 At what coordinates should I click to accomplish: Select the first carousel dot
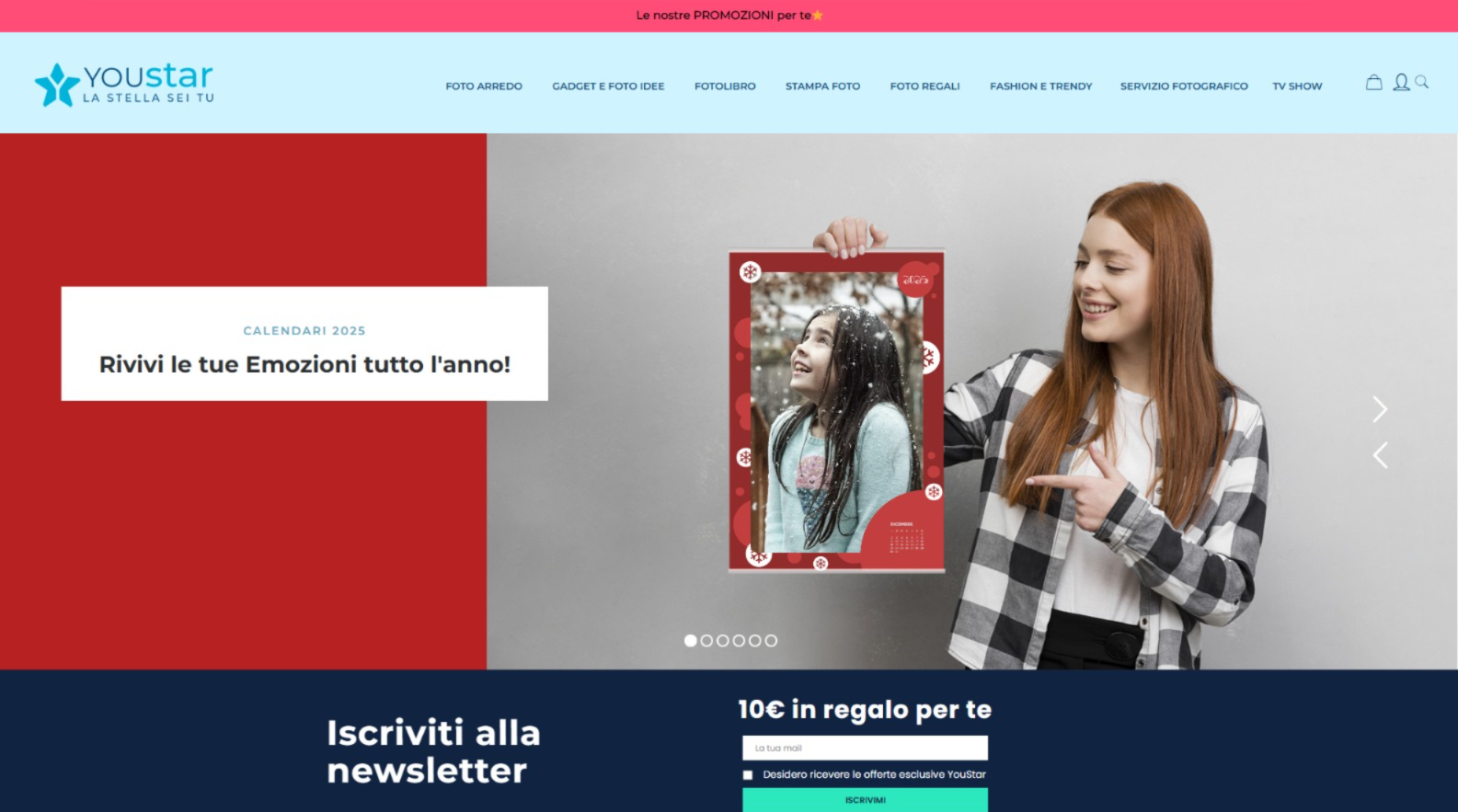click(x=690, y=641)
